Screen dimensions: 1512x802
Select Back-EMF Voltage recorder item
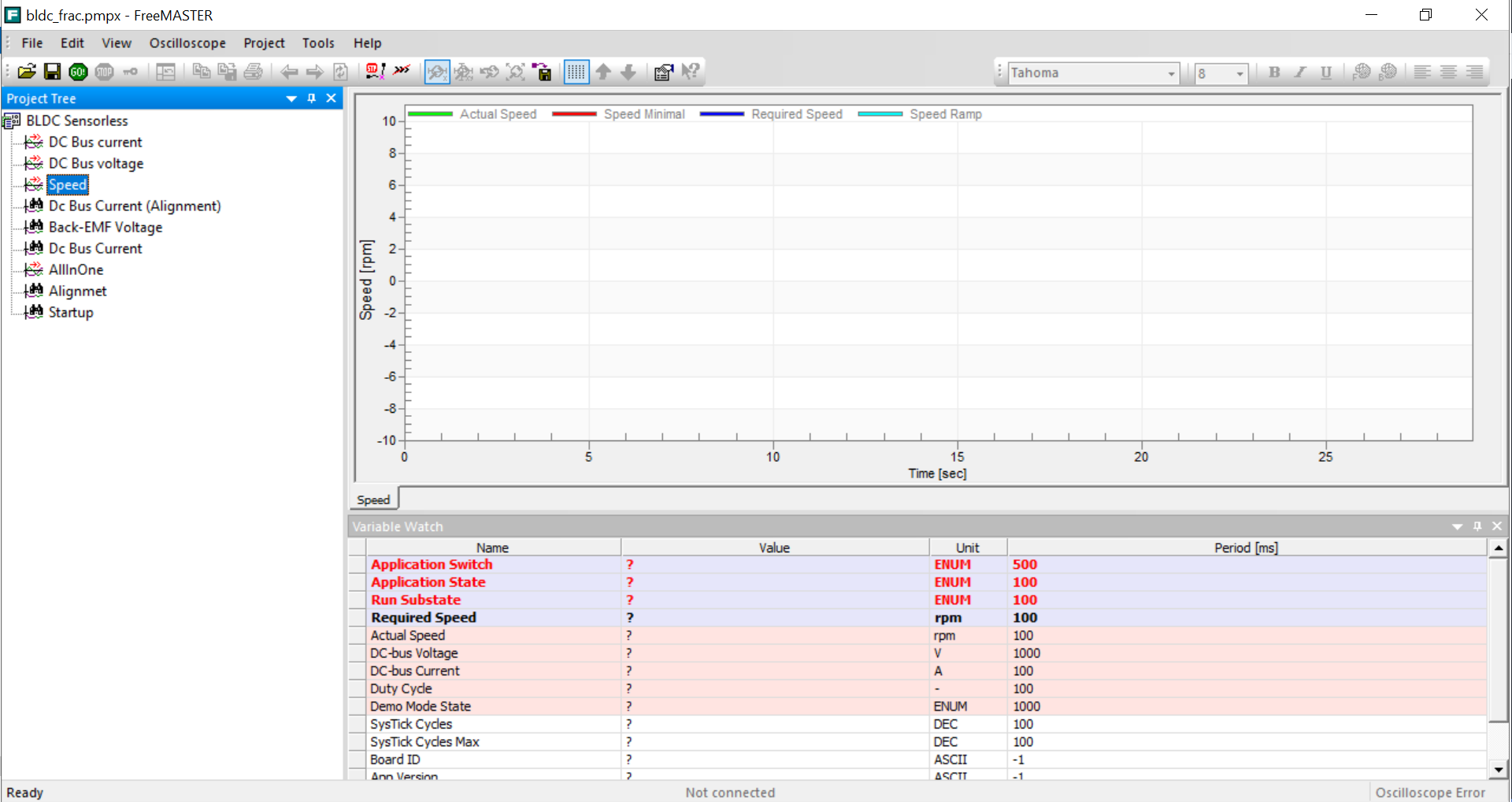[106, 227]
